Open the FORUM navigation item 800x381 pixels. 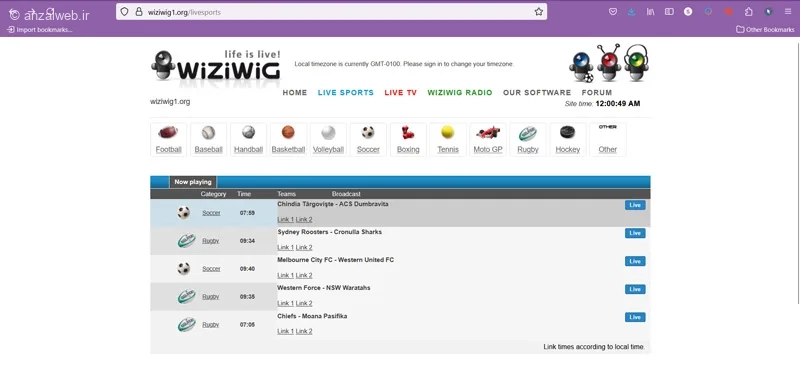(596, 93)
